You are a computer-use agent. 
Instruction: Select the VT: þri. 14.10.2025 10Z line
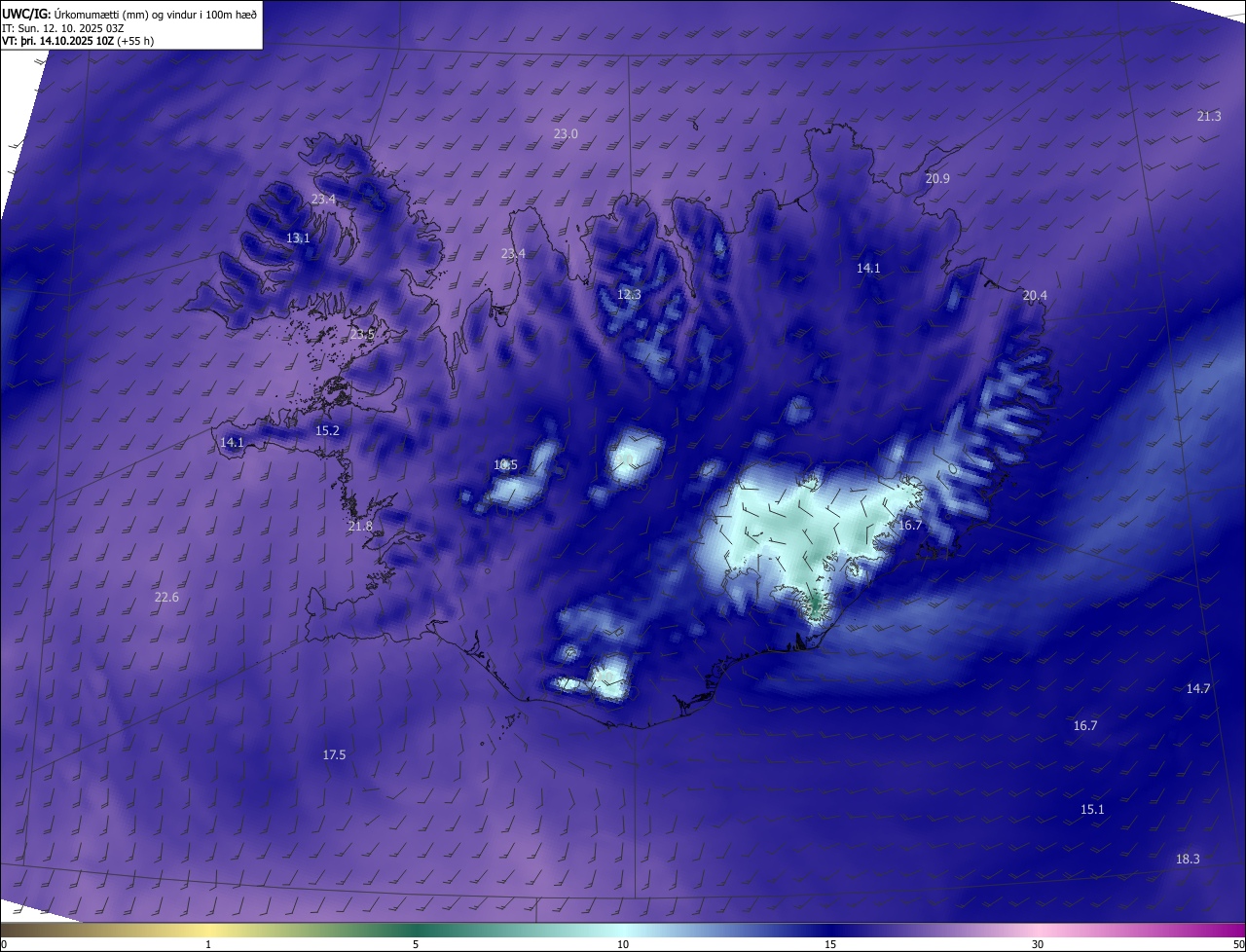pos(57,41)
